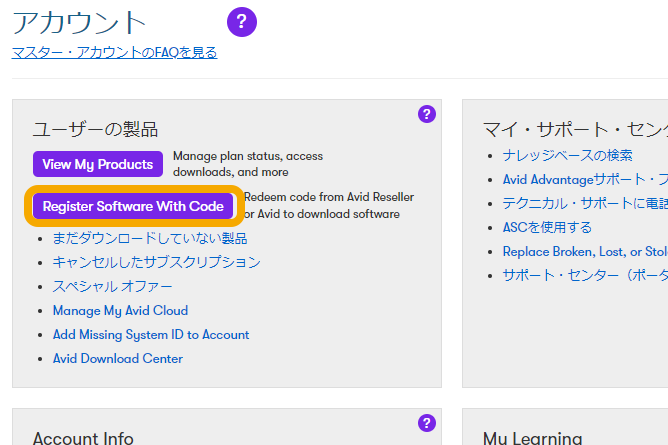The width and height of the screenshot is (668, 445).
Task: Open テクニカル・サポートに電話 link
Action: 585,203
